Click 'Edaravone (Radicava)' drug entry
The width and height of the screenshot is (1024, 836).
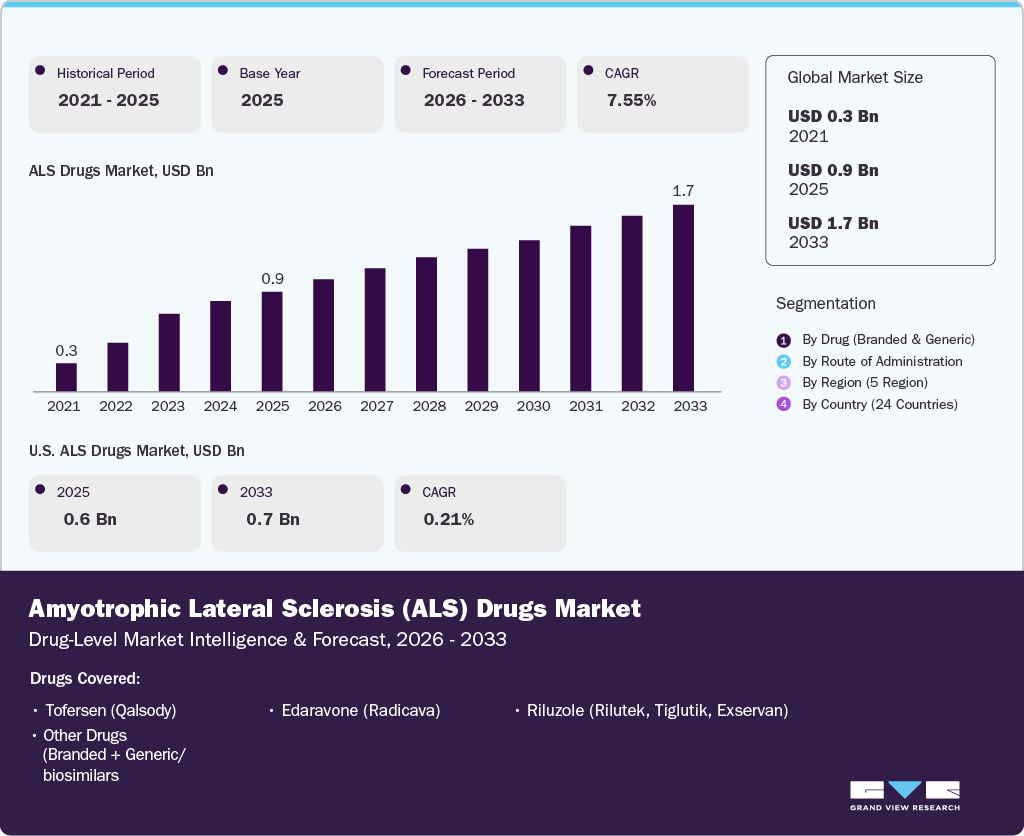point(360,711)
